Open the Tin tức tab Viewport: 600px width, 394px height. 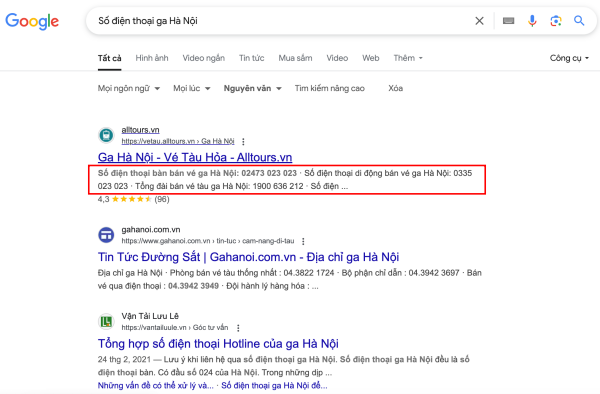coord(251,58)
